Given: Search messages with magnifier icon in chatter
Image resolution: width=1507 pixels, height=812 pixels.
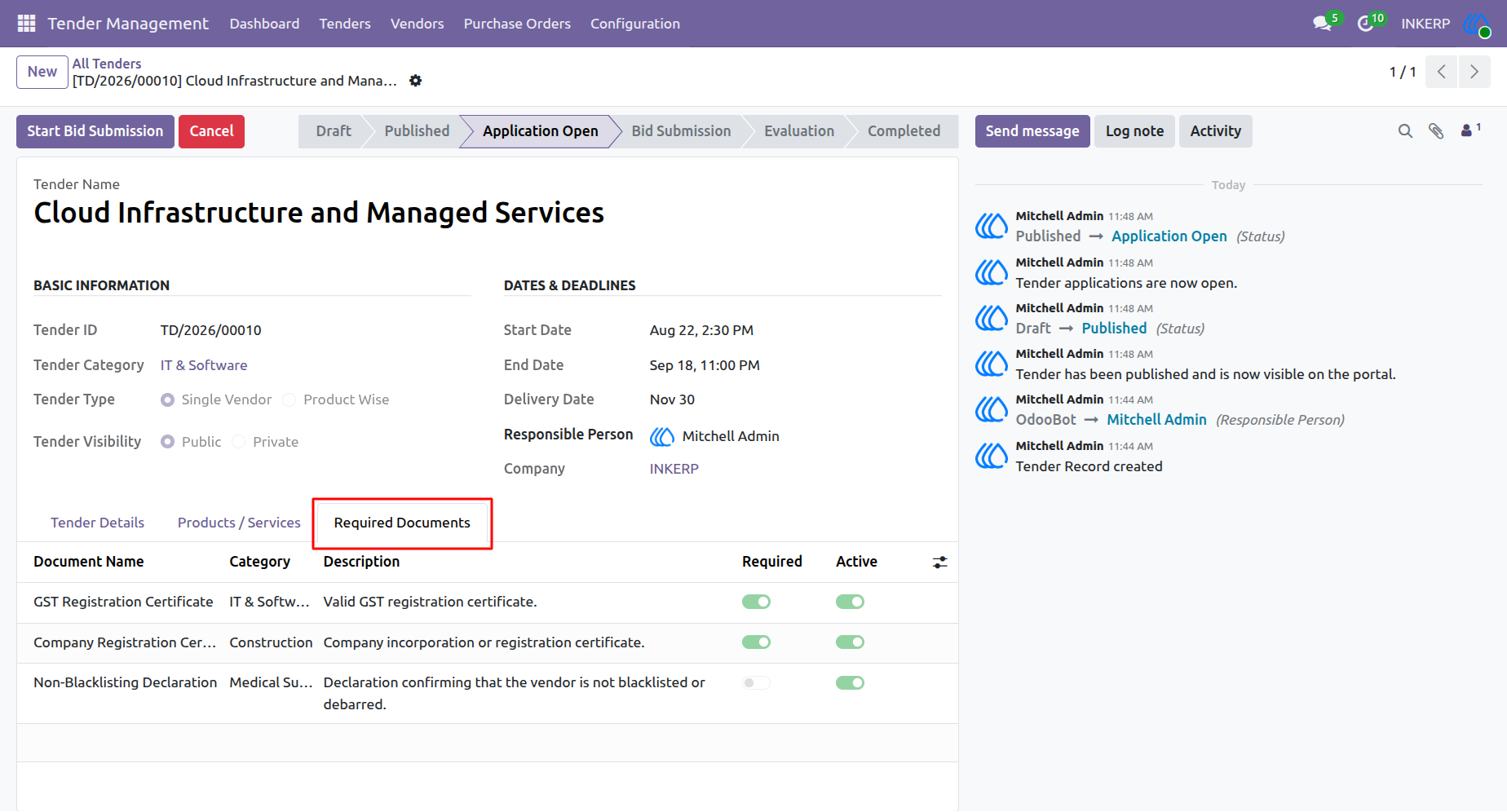Looking at the screenshot, I should 1405,131.
